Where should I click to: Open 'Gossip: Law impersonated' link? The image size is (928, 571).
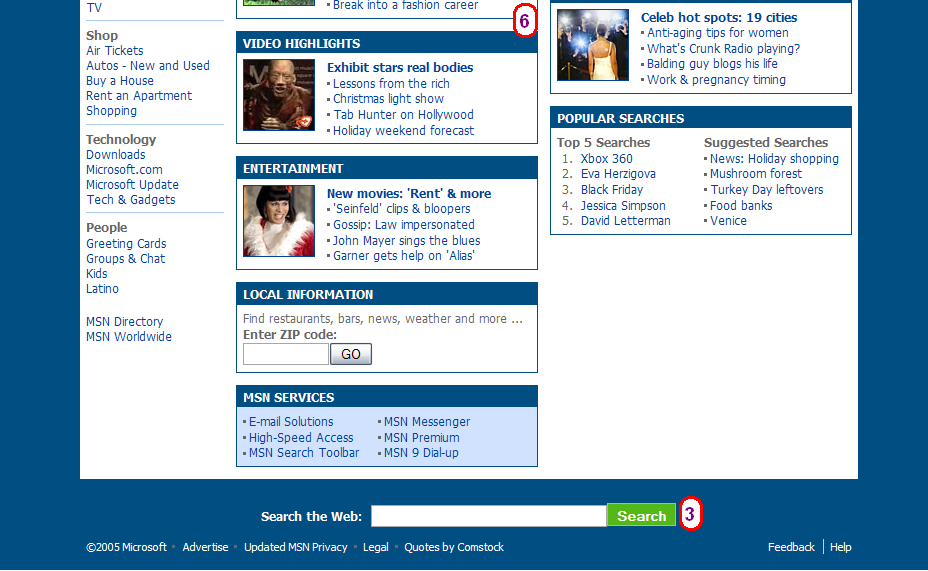(404, 225)
